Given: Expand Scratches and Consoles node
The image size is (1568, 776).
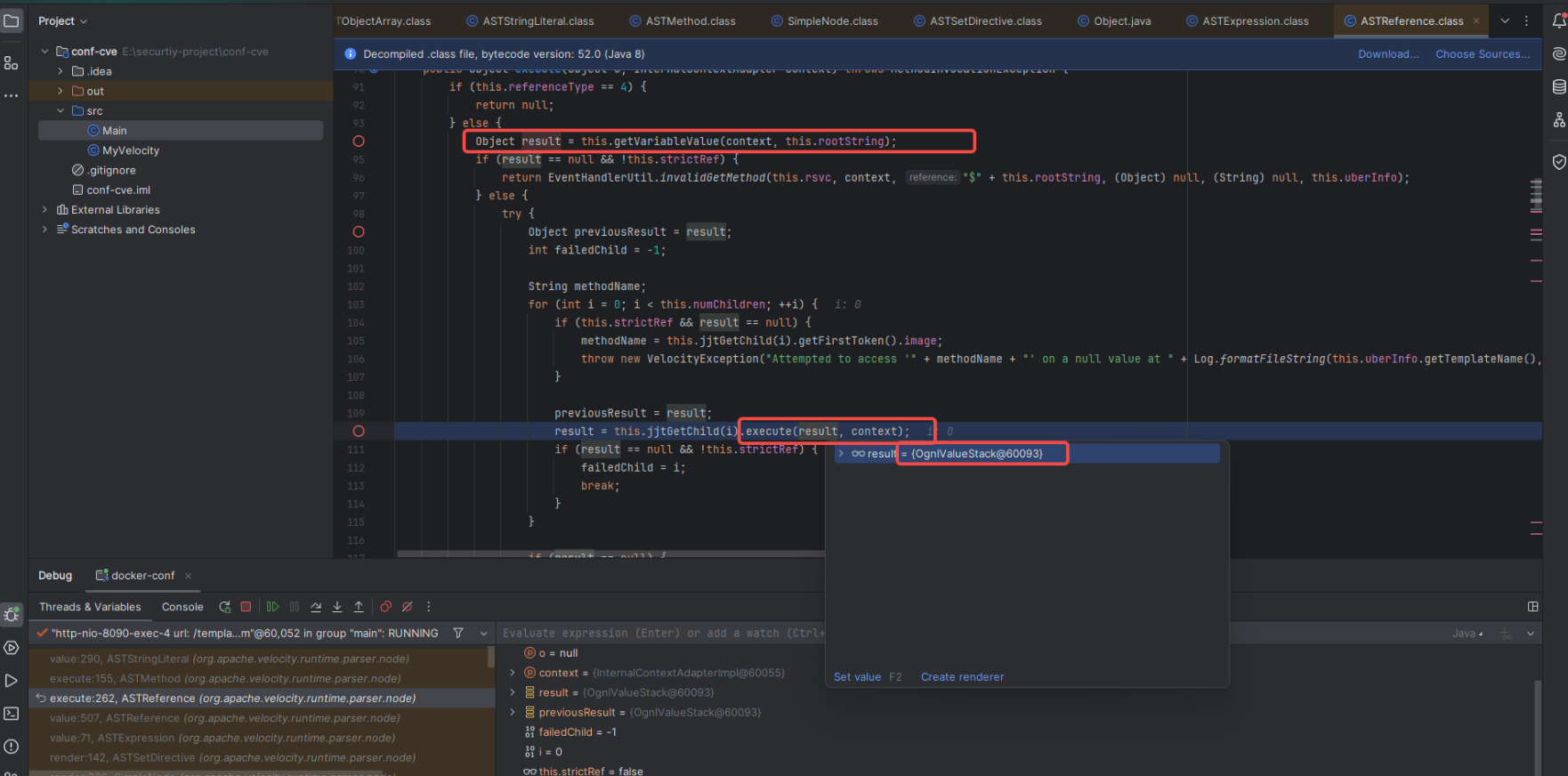Looking at the screenshot, I should [x=44, y=230].
